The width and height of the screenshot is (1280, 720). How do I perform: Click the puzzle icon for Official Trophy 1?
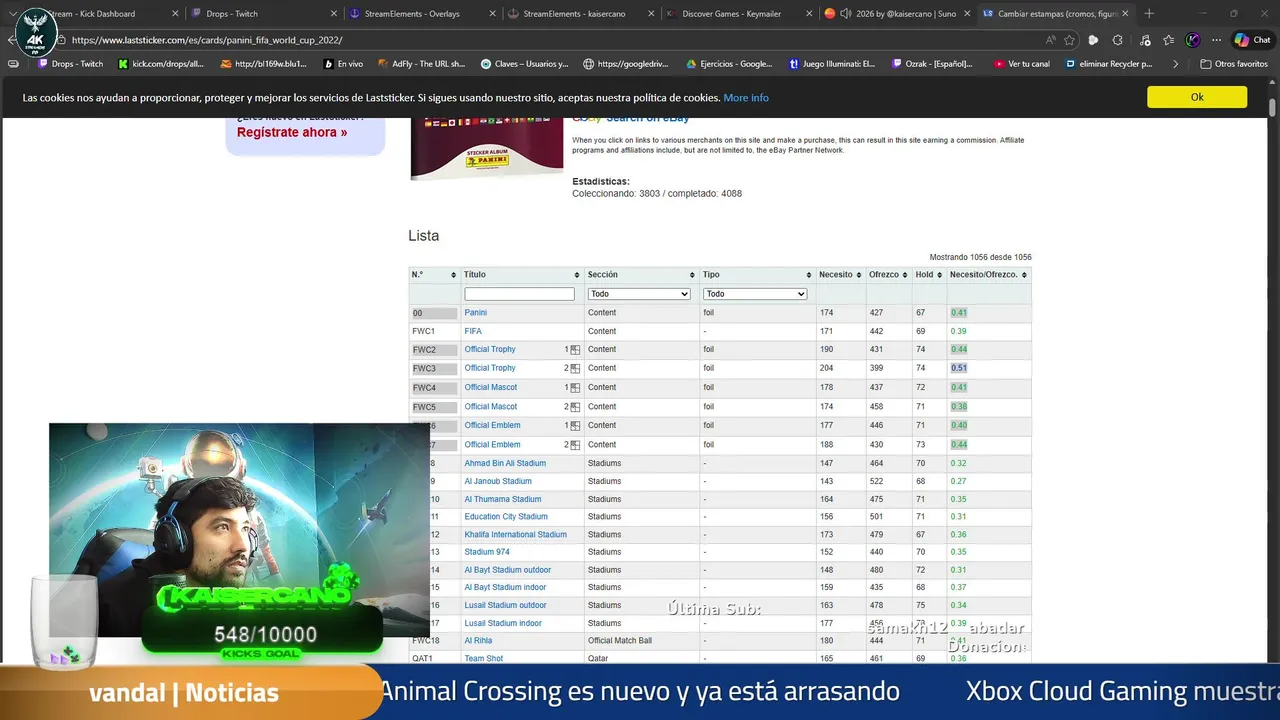coord(575,350)
